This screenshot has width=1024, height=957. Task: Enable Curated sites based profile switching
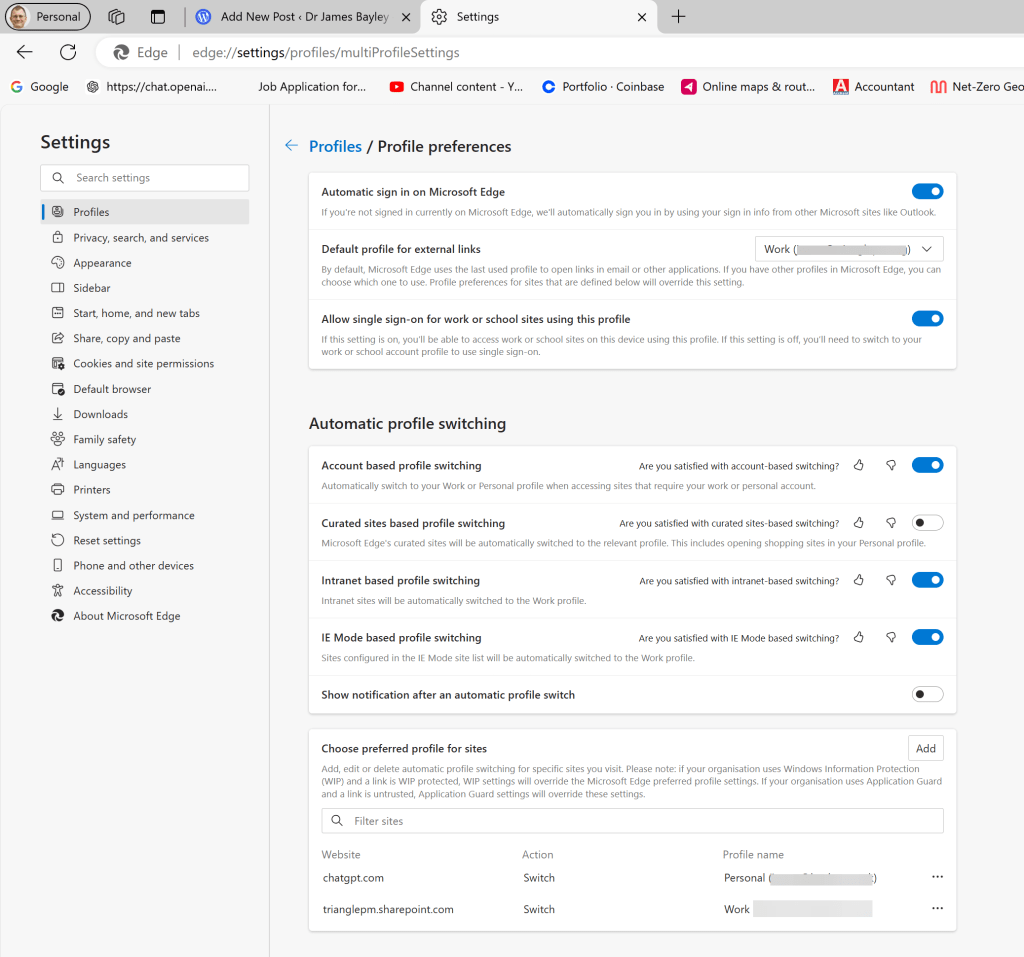(x=927, y=523)
